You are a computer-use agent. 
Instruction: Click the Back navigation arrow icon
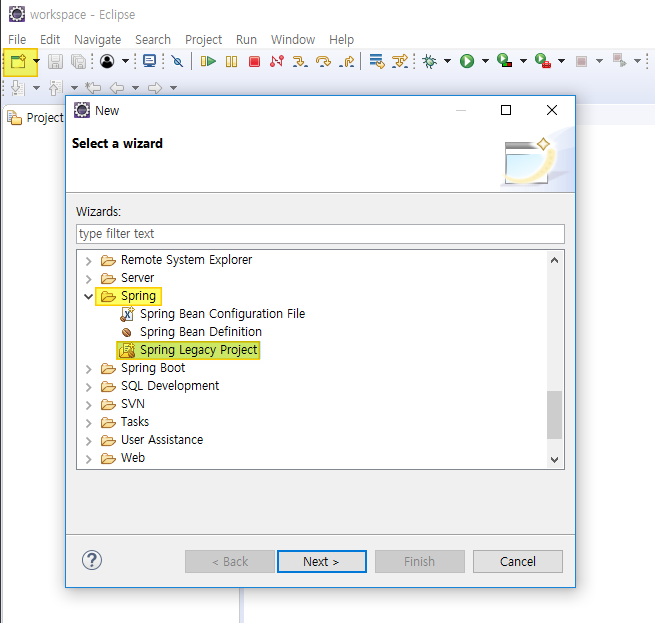click(x=117, y=88)
